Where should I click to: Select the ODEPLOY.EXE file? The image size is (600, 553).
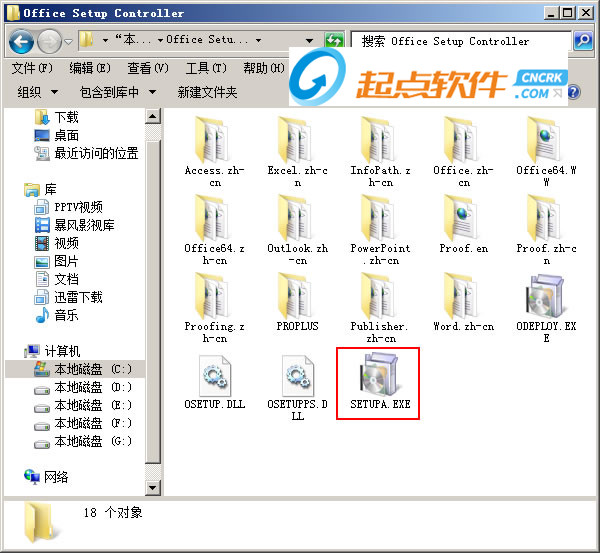(x=546, y=308)
